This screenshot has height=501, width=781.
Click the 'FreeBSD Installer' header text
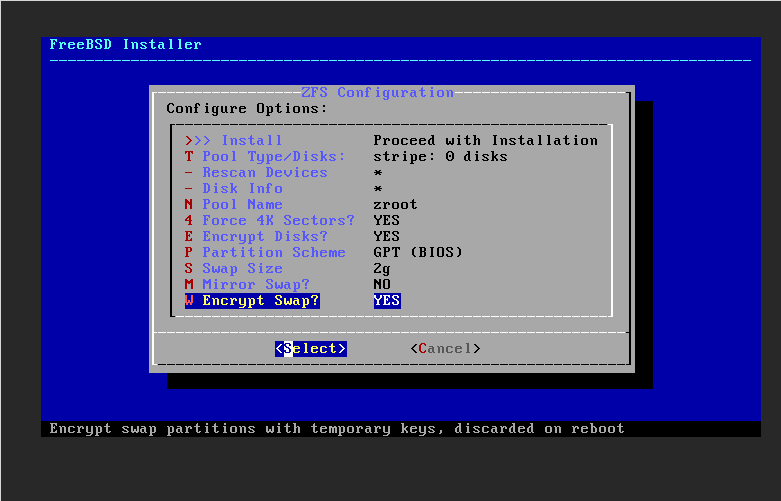click(x=126, y=44)
